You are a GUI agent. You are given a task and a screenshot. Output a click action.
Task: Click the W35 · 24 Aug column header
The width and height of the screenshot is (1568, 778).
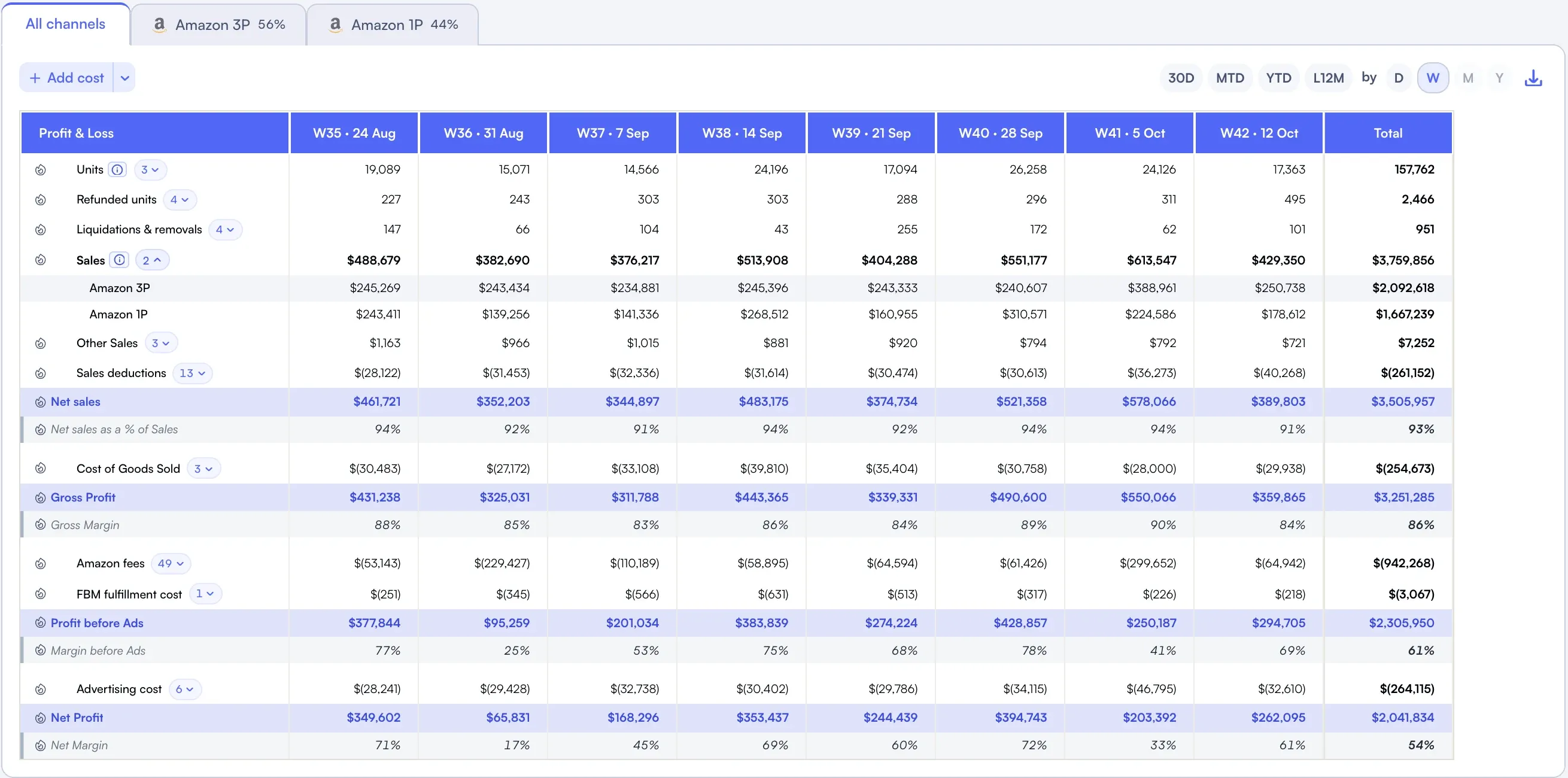click(x=354, y=133)
